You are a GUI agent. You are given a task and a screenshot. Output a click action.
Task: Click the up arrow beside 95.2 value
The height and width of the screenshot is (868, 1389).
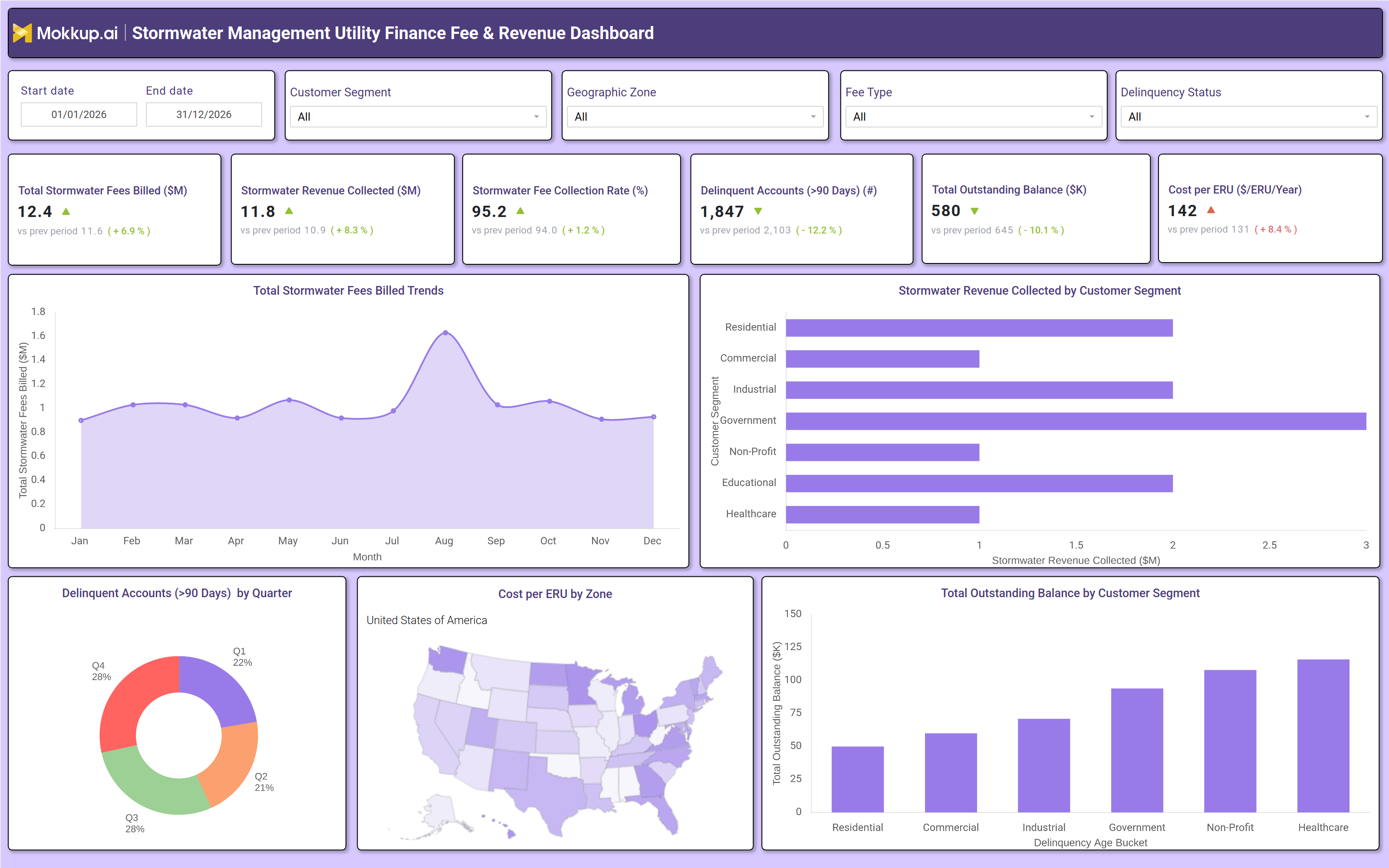[x=520, y=211]
